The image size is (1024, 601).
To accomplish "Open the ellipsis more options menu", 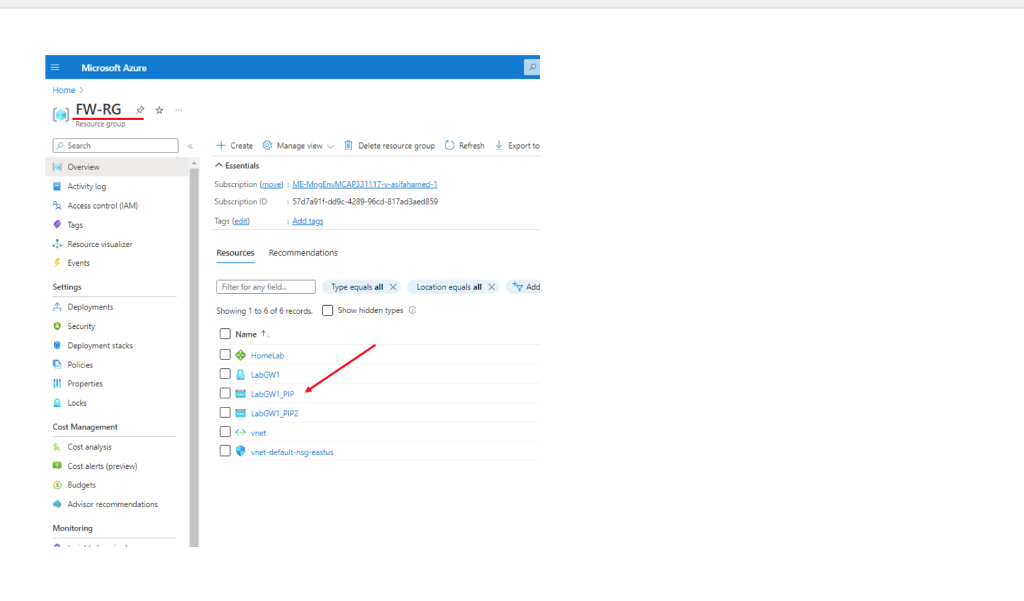I will tap(179, 110).
